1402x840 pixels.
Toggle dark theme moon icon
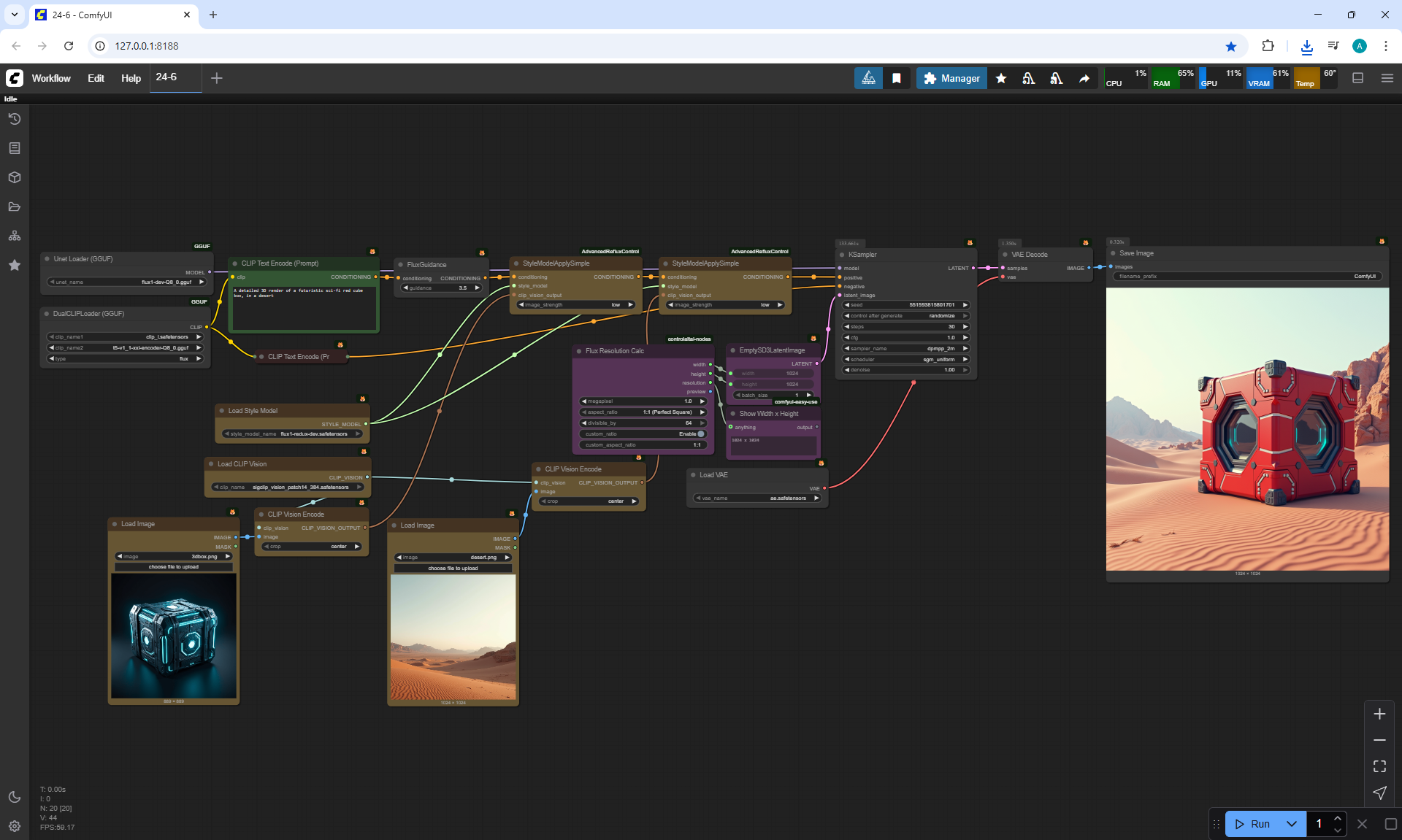pos(14,797)
